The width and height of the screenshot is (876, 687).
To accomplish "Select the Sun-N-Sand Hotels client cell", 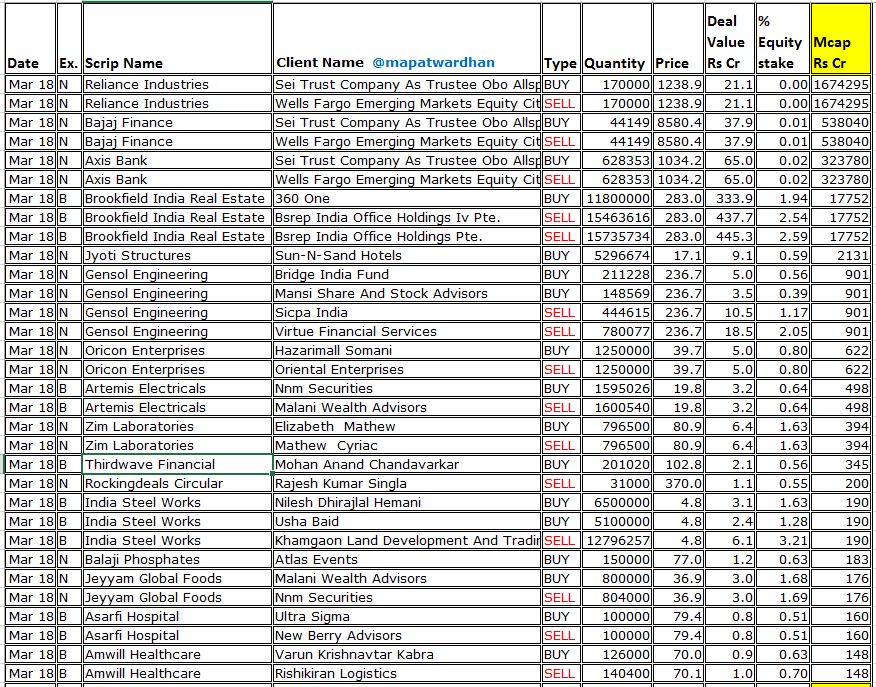I will point(407,256).
